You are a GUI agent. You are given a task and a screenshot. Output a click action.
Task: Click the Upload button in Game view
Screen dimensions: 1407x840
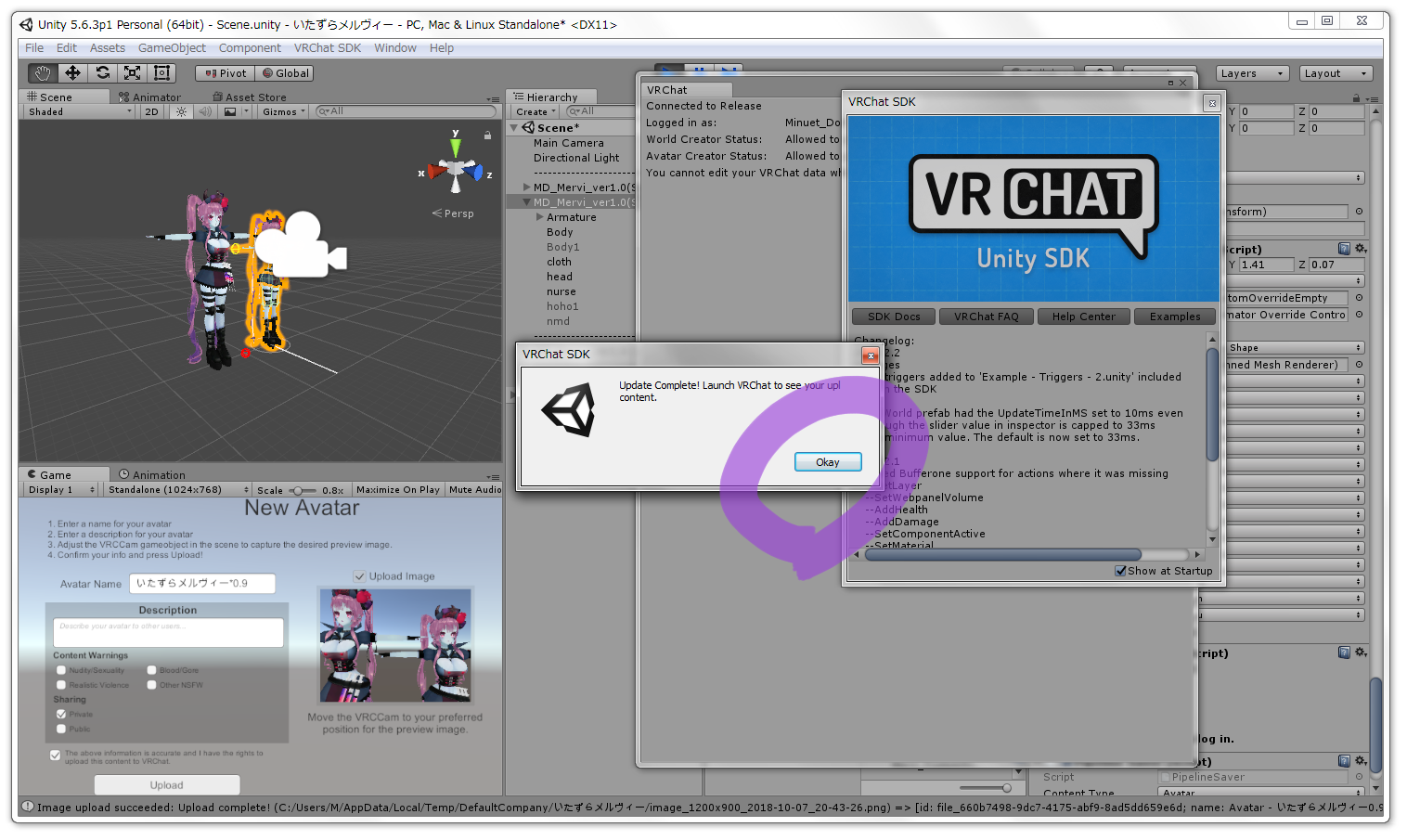167,785
